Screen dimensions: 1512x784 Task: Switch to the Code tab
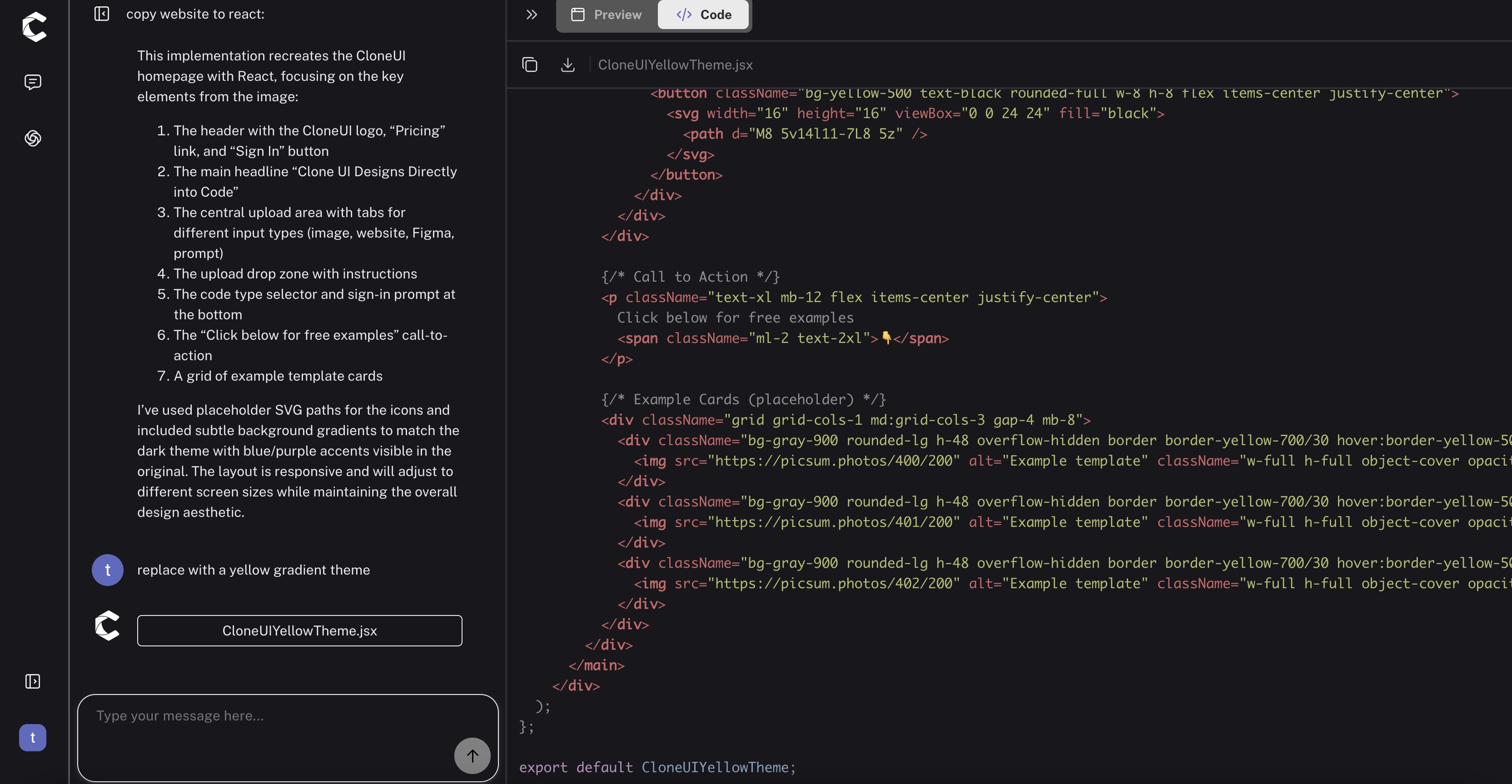[704, 15]
